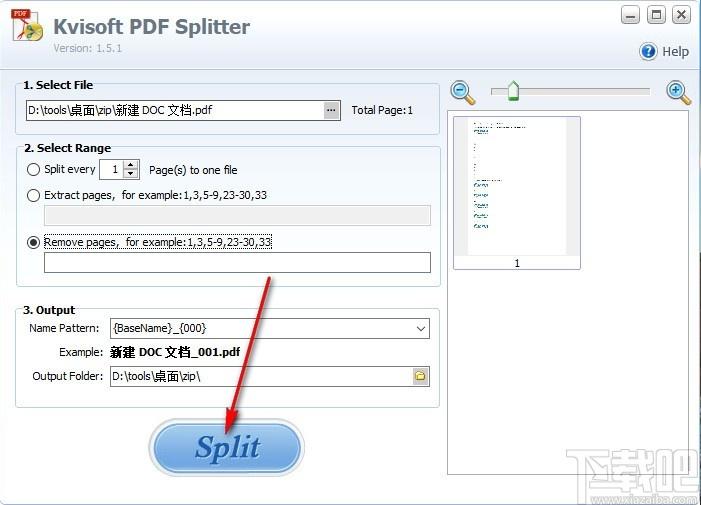The height and width of the screenshot is (505, 701).
Task: Click the example filename '新建 DOC 文档_001.pdf'
Action: (x=175, y=352)
